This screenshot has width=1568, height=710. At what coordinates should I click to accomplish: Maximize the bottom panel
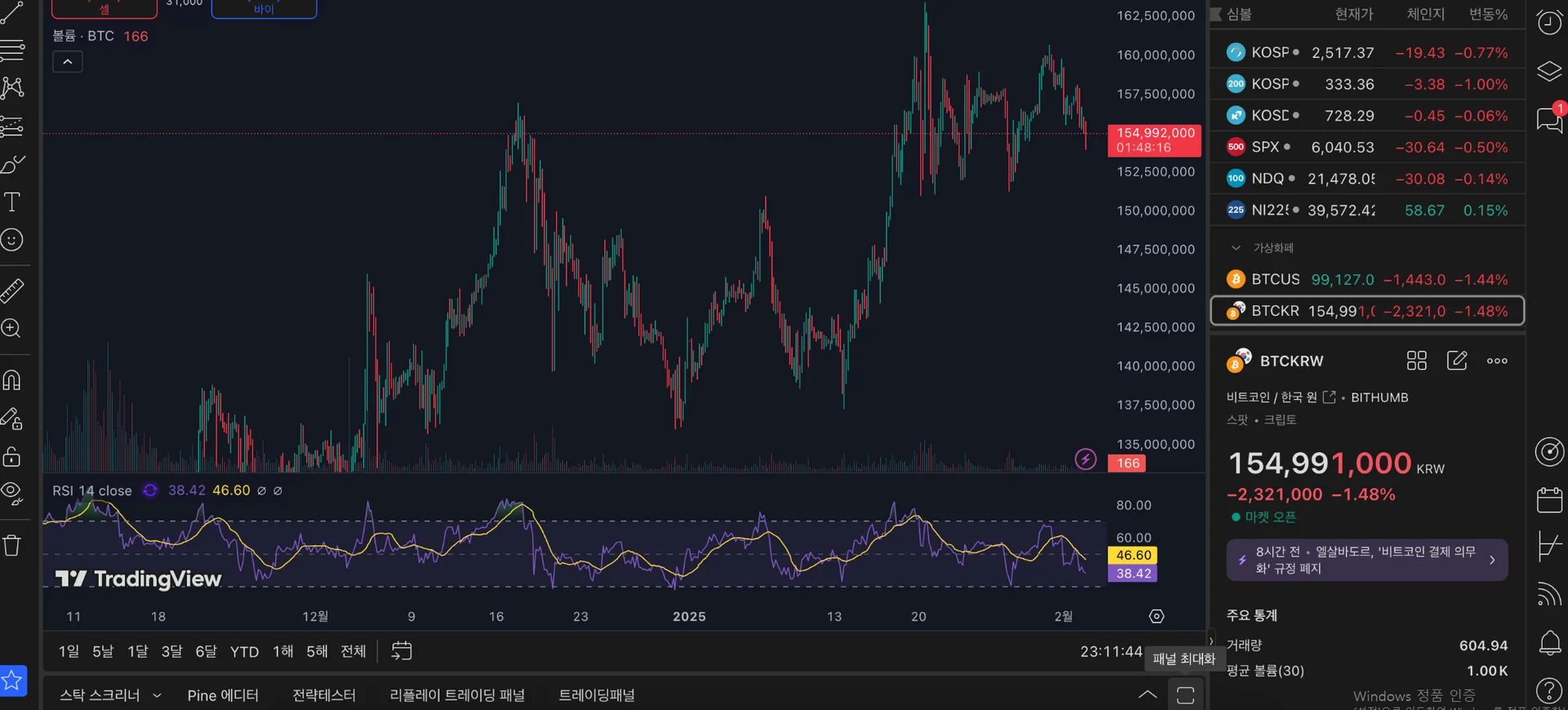pyautogui.click(x=1186, y=694)
